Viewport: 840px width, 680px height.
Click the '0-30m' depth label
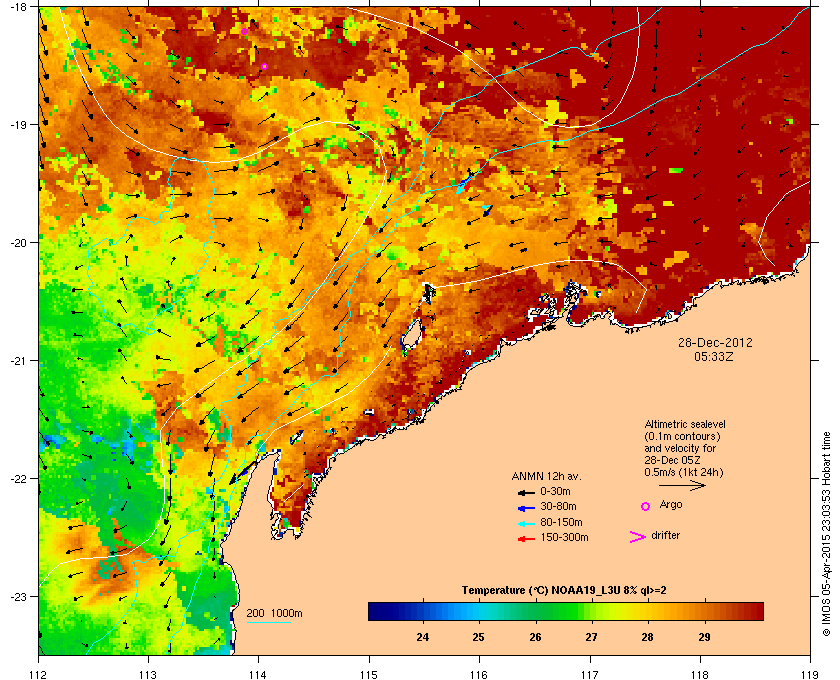[x=556, y=491]
